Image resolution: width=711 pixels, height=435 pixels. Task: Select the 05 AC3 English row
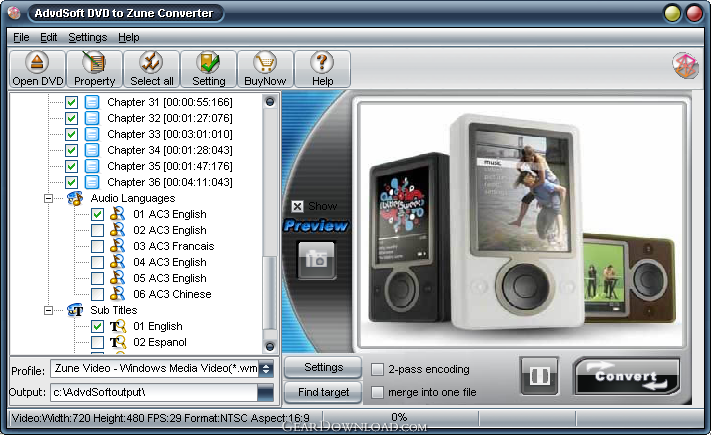click(170, 278)
